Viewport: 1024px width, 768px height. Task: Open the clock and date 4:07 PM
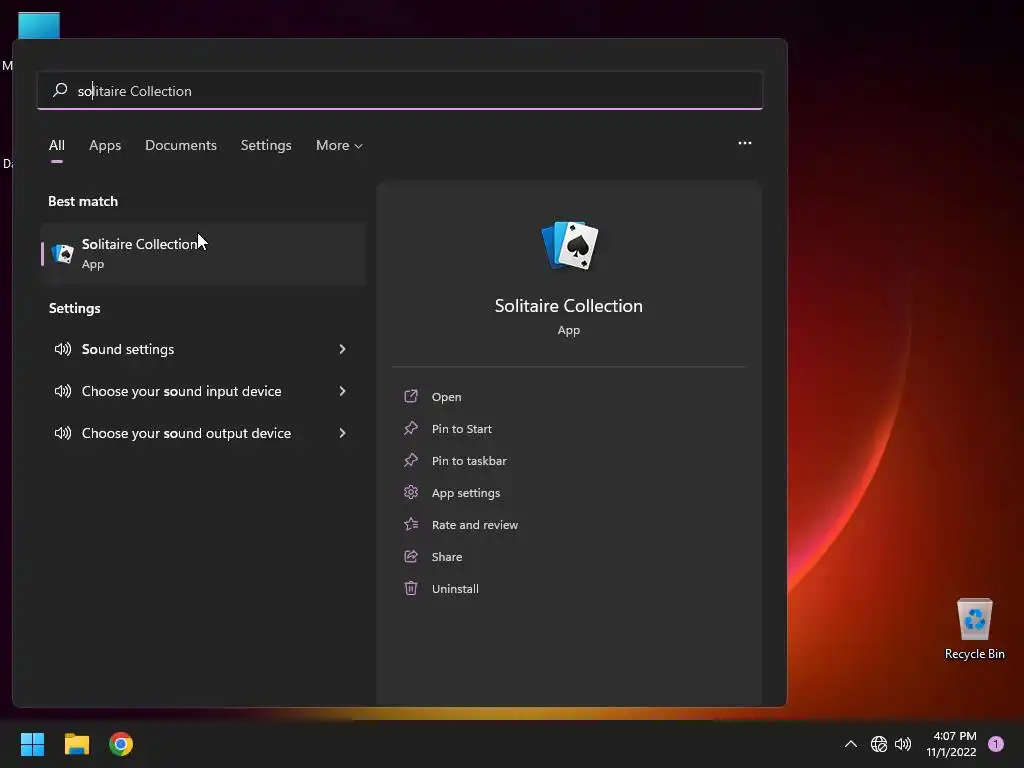point(951,744)
